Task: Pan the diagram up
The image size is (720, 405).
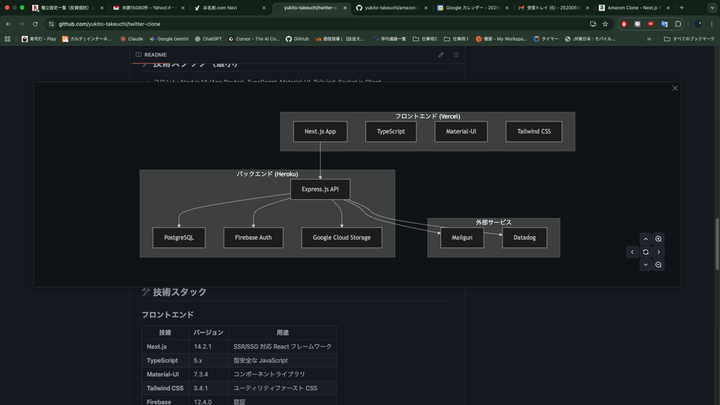Action: 646,239
